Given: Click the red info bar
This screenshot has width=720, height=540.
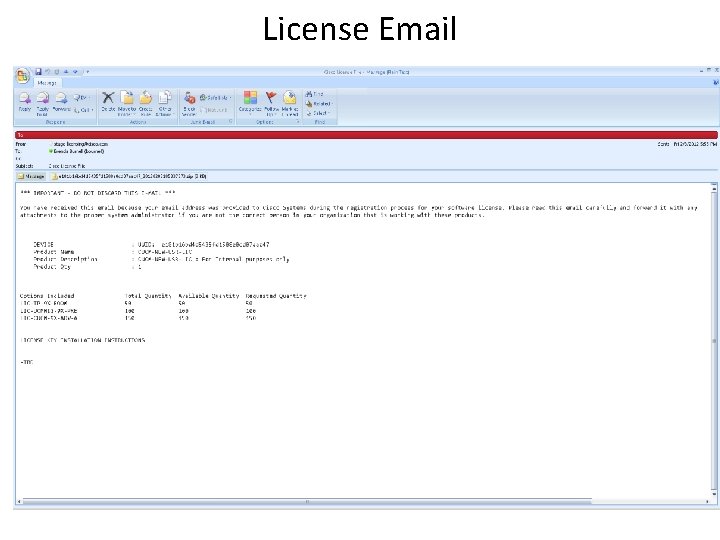Looking at the screenshot, I should (x=366, y=135).
